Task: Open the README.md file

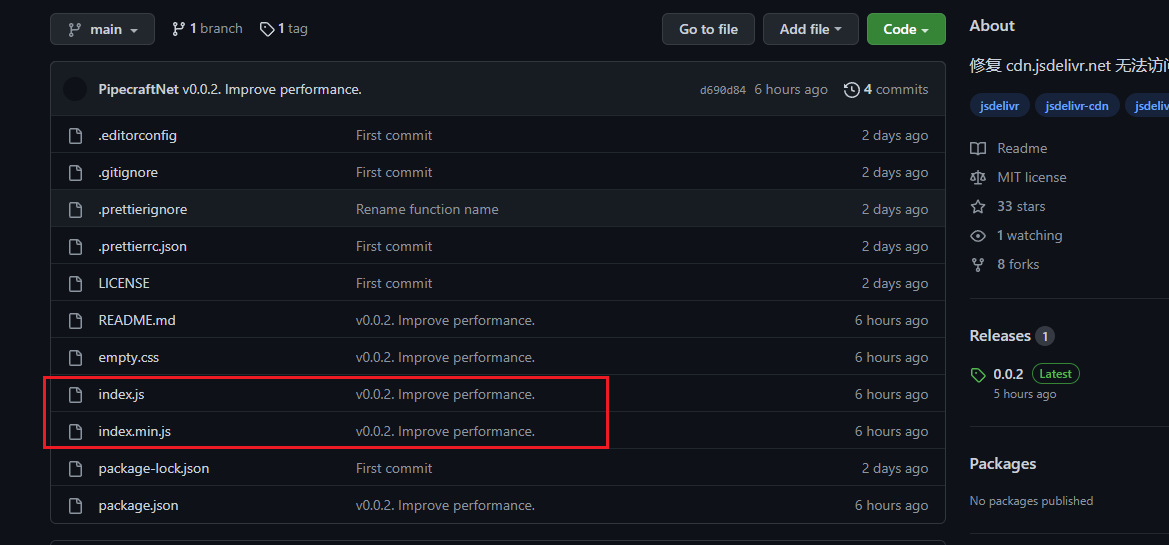Action: coord(137,321)
